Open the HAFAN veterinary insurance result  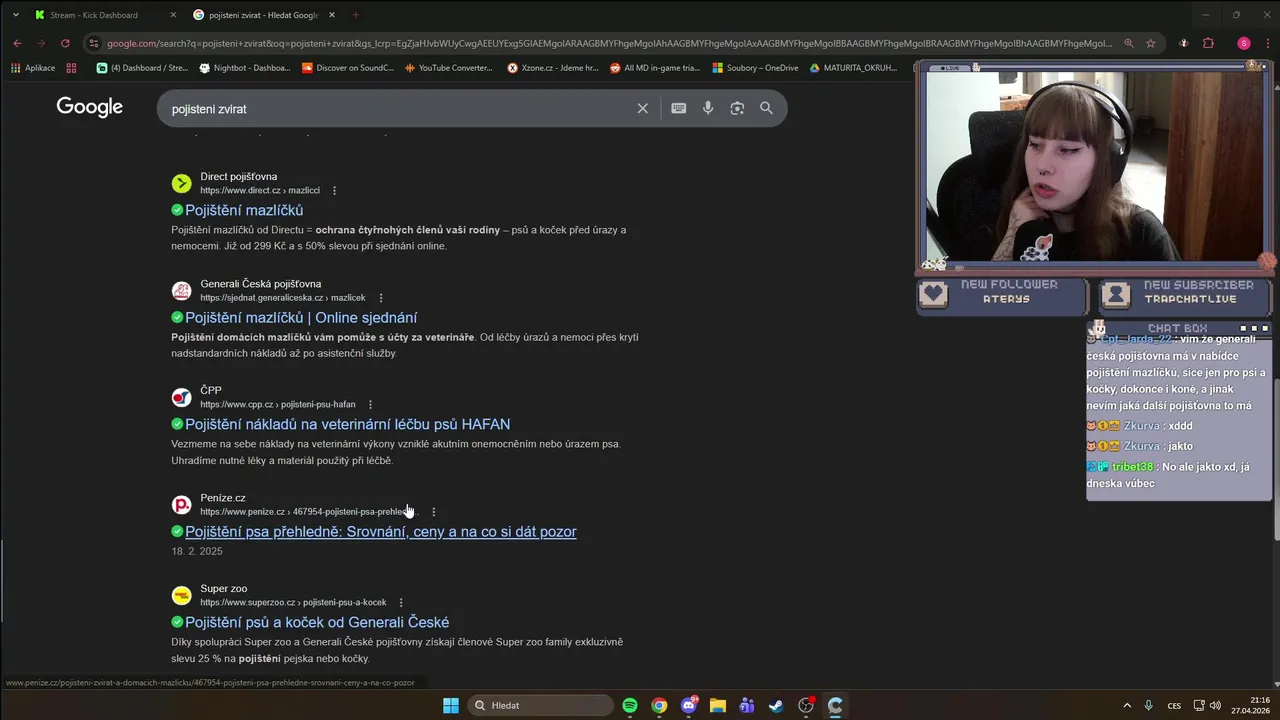(347, 424)
